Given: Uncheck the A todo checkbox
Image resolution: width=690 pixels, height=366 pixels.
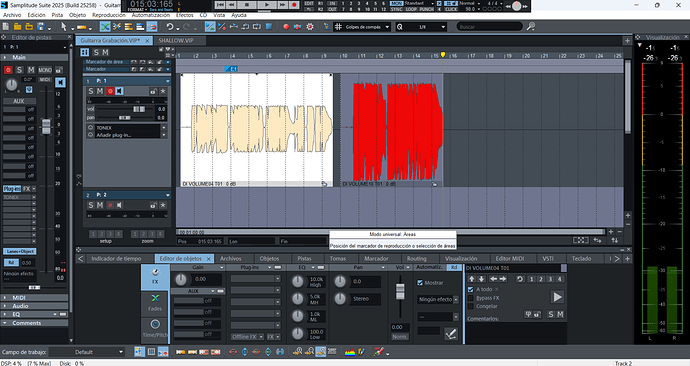Looking at the screenshot, I should (470, 289).
